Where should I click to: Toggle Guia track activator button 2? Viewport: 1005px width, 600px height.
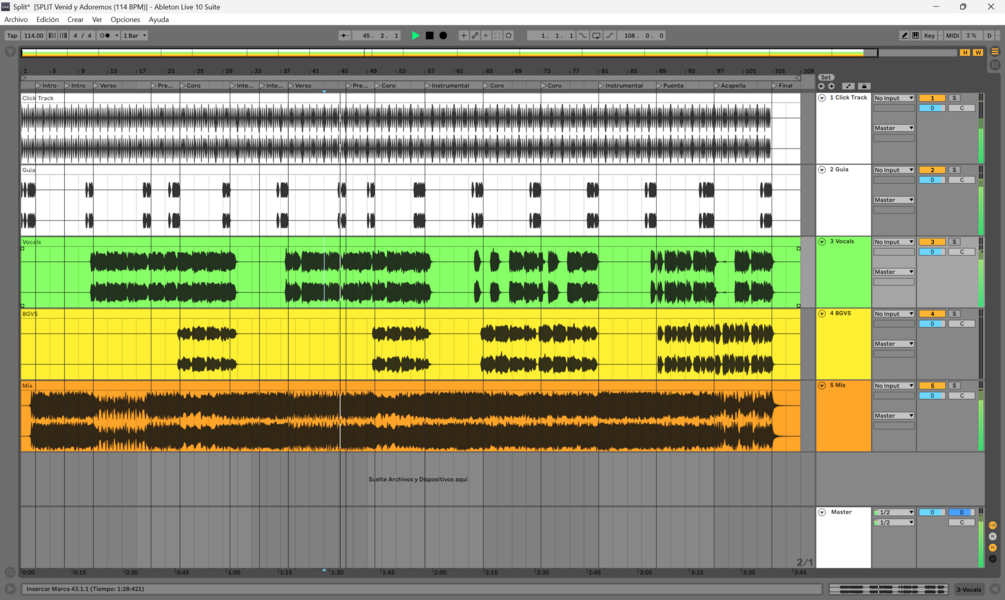(932, 170)
